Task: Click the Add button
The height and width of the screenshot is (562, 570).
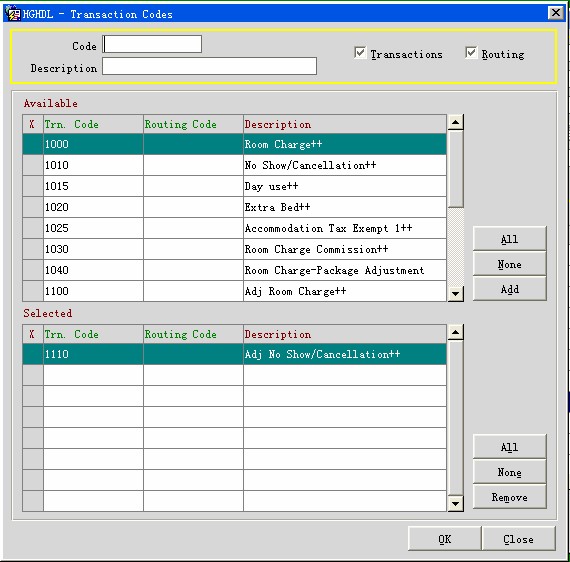Action: [509, 289]
